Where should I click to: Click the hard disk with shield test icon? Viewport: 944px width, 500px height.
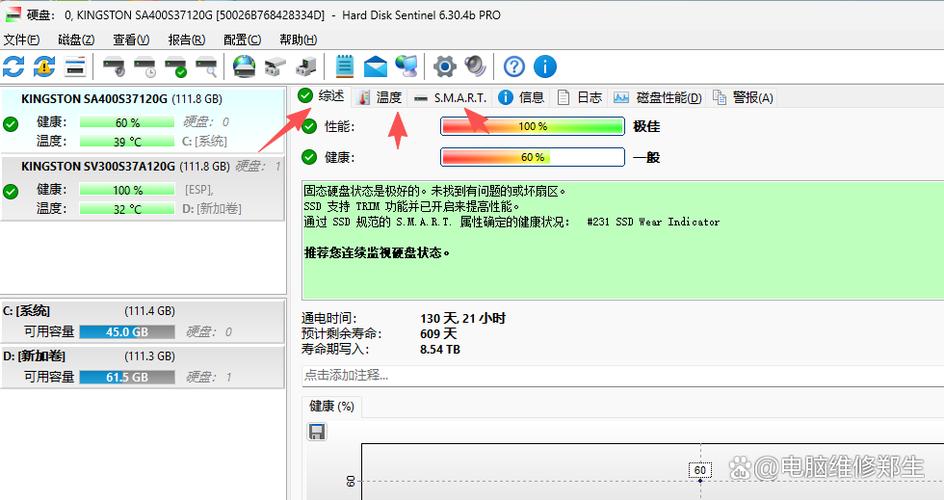(114, 66)
